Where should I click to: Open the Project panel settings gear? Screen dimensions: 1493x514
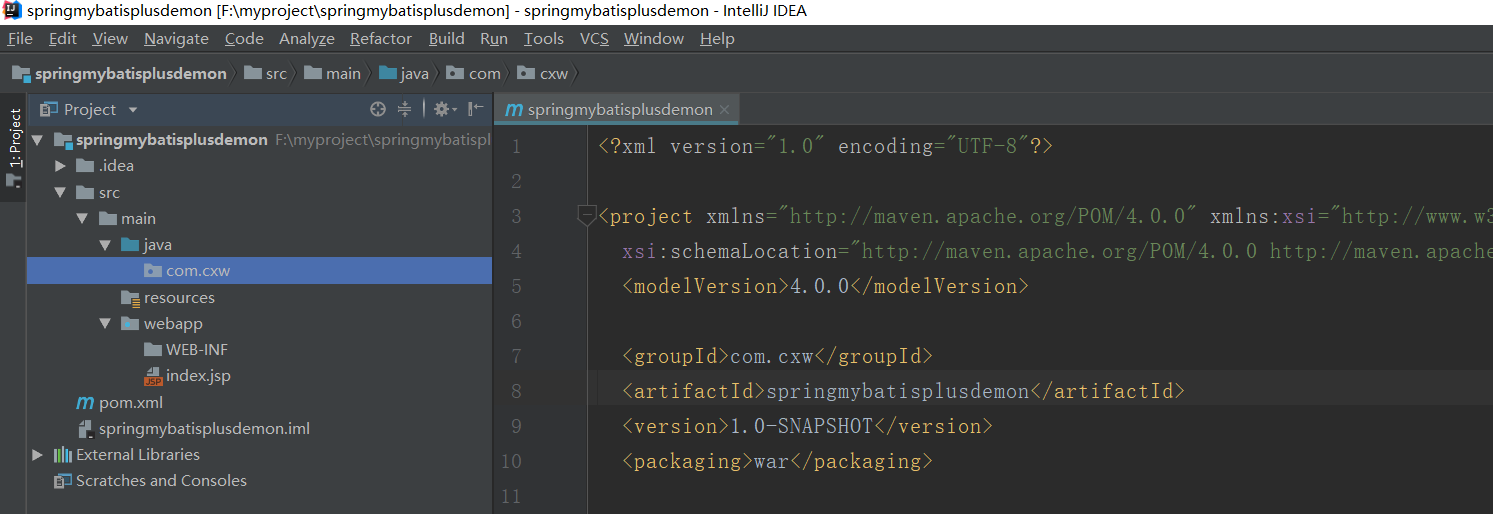tap(443, 109)
